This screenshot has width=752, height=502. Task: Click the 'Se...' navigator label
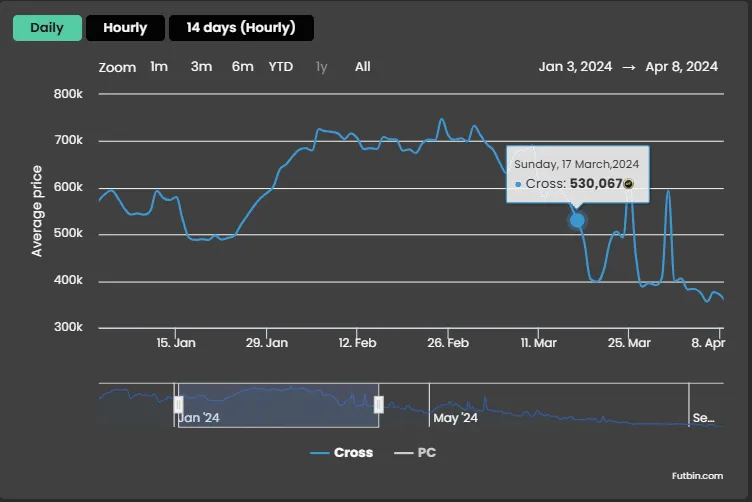704,418
